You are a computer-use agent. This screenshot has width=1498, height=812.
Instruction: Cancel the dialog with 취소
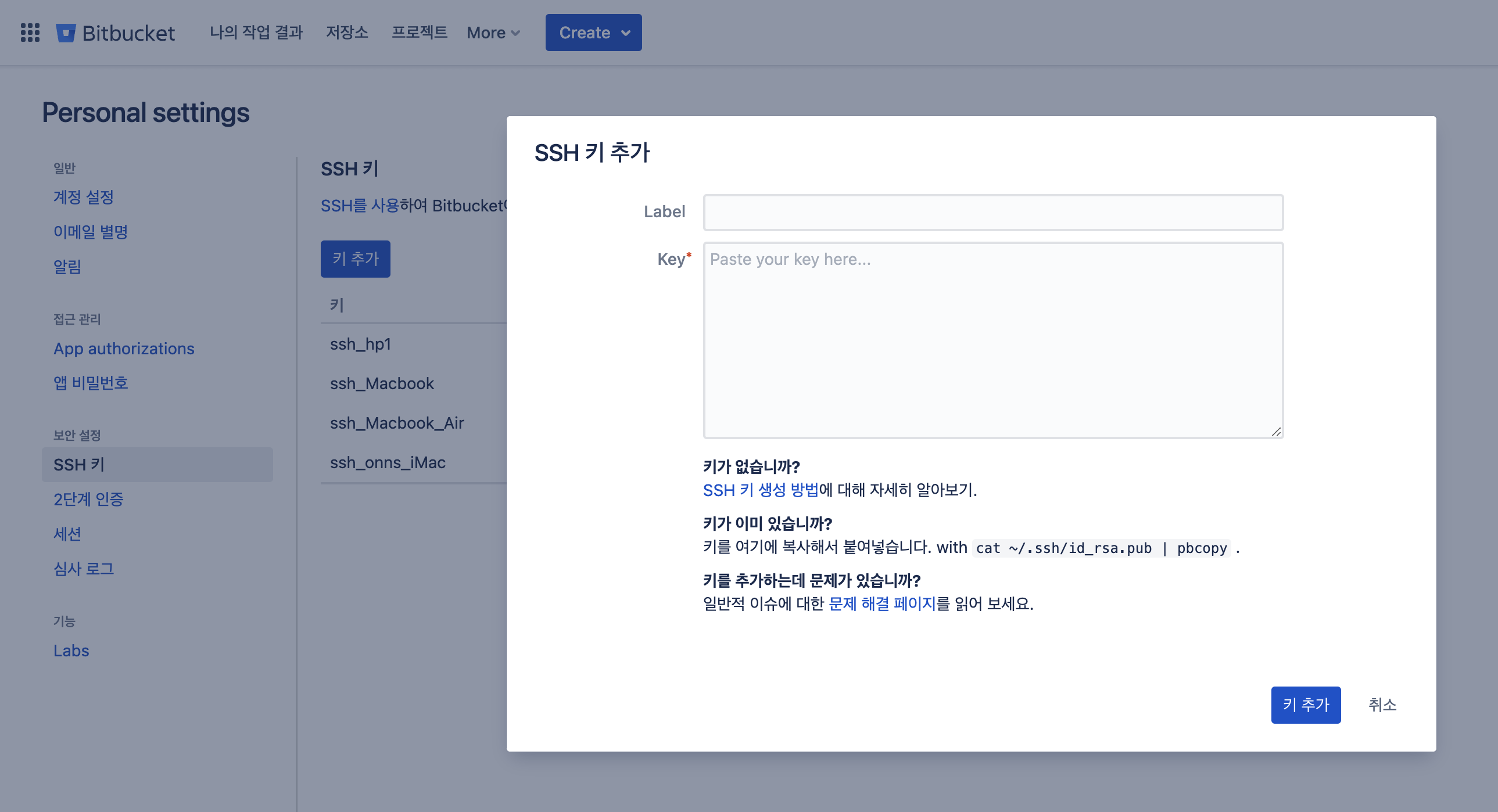(x=1382, y=705)
